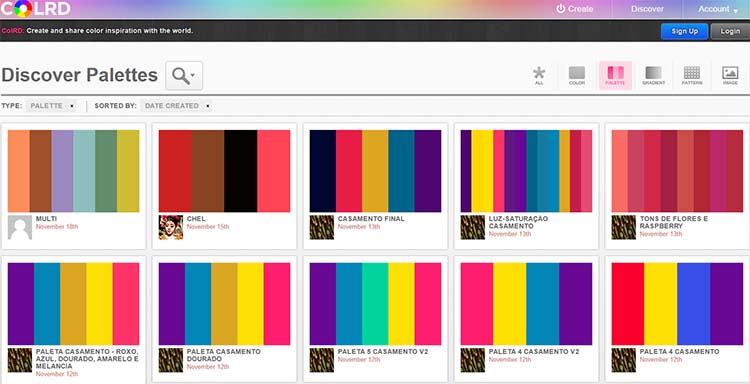Viewport: 750px width, 384px height.
Task: Open the PALETA CASAMENTO DOURADO palette preview
Action: (224, 304)
